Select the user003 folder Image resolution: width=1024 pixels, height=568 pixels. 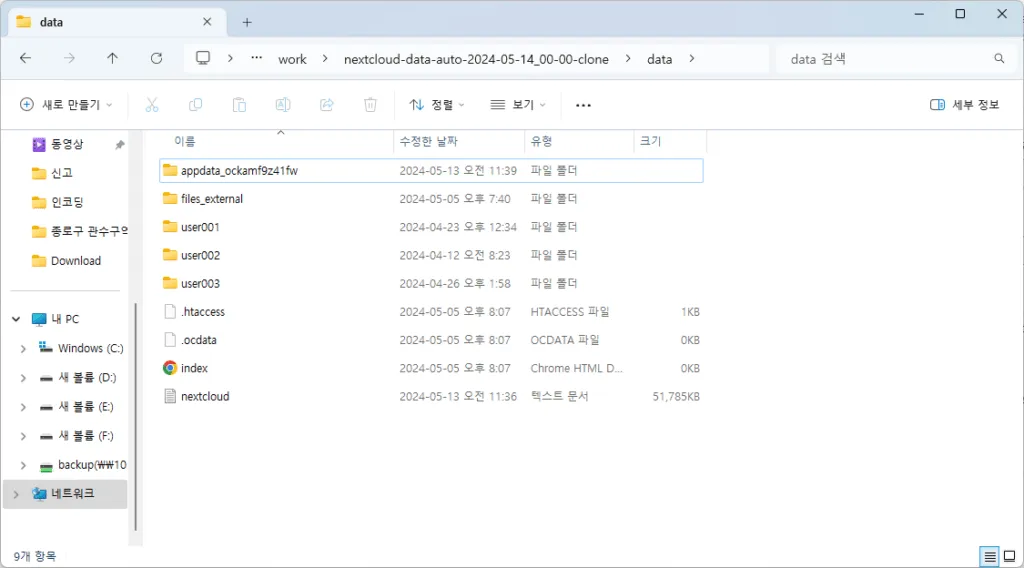(431, 283)
